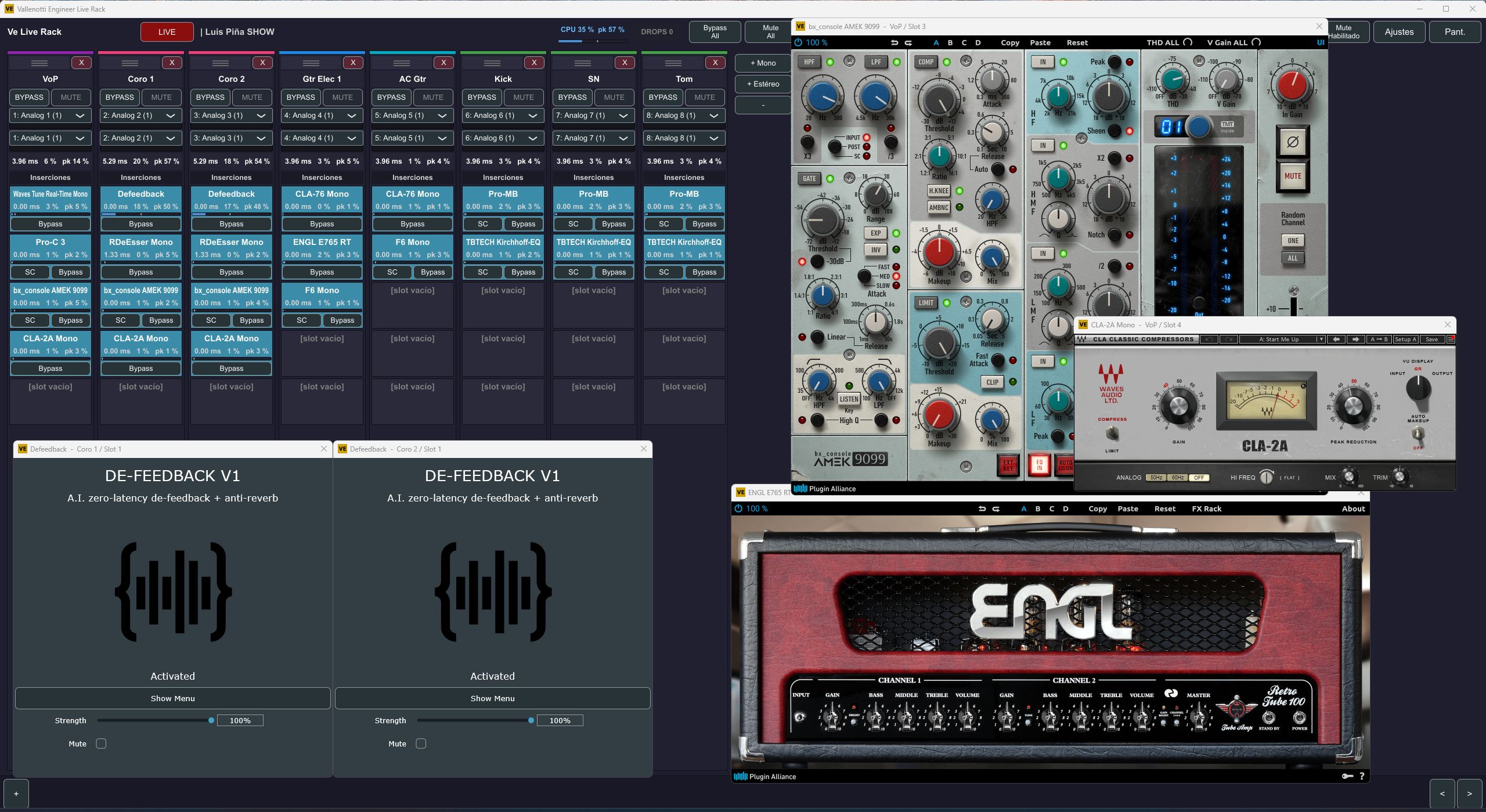
Task: Click Bypass All button
Action: point(715,32)
